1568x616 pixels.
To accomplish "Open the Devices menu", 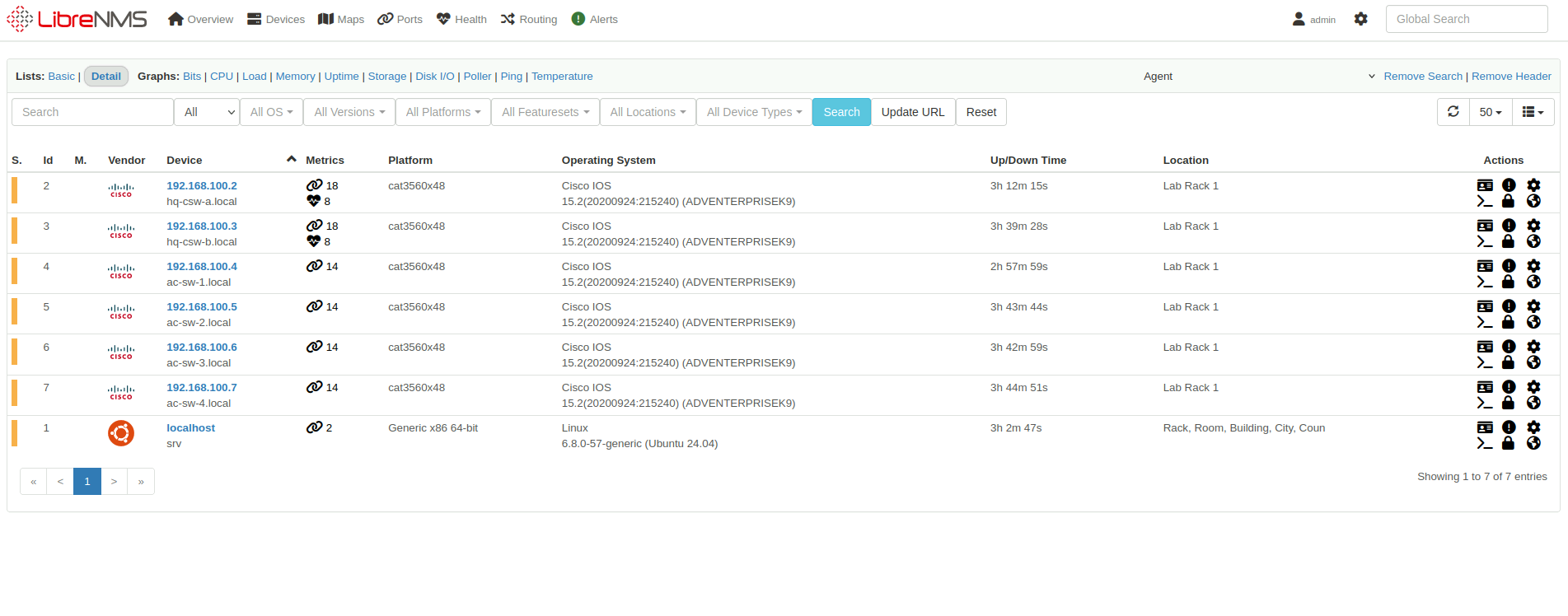I will [276, 19].
